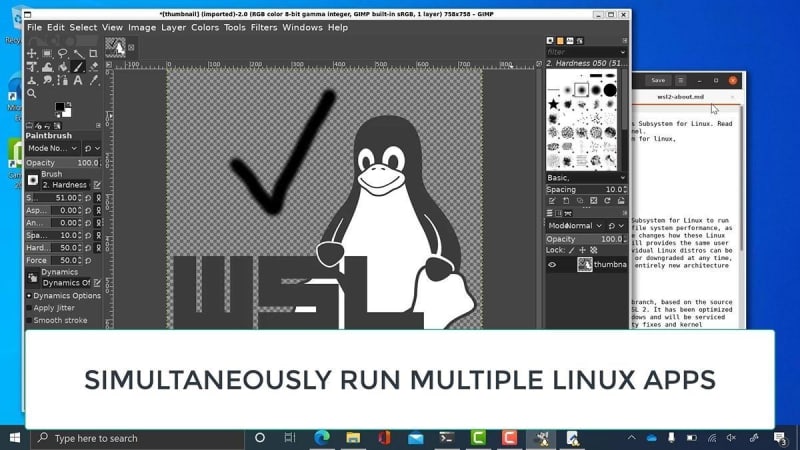Reset brush Angle to default
Screen dimensions: 800x450
(88, 223)
